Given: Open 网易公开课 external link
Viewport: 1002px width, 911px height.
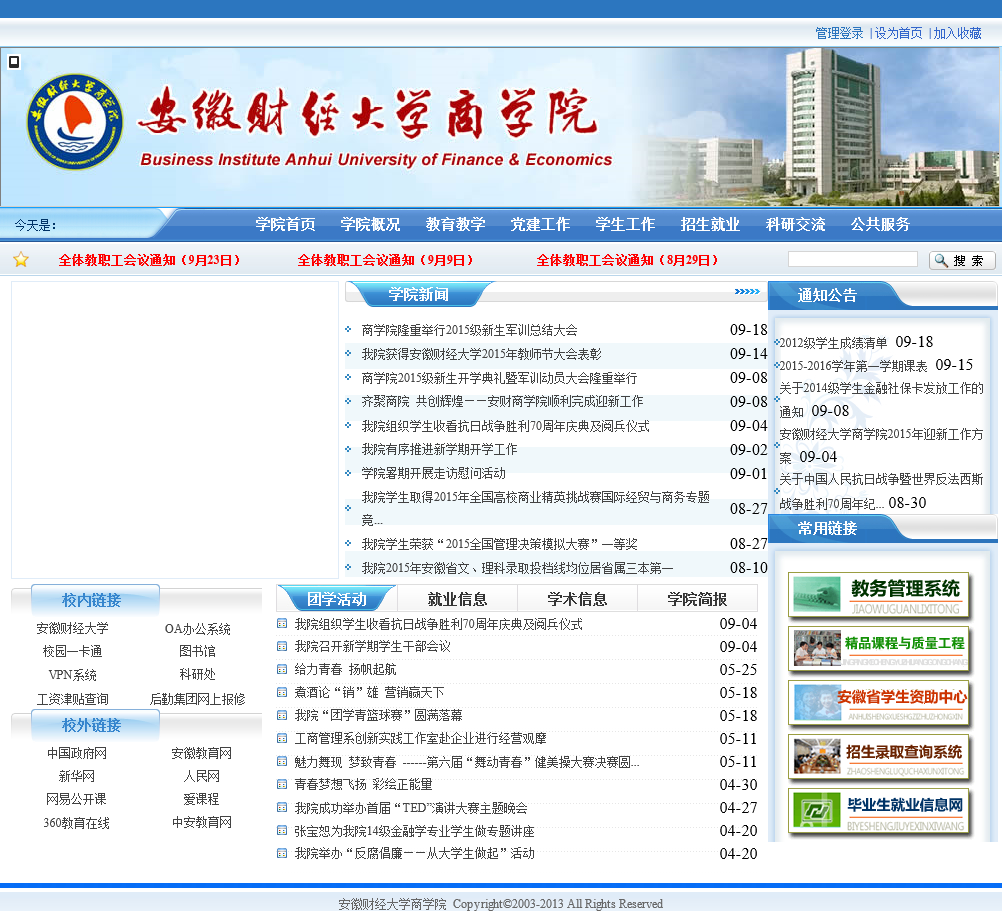Looking at the screenshot, I should pyautogui.click(x=77, y=800).
